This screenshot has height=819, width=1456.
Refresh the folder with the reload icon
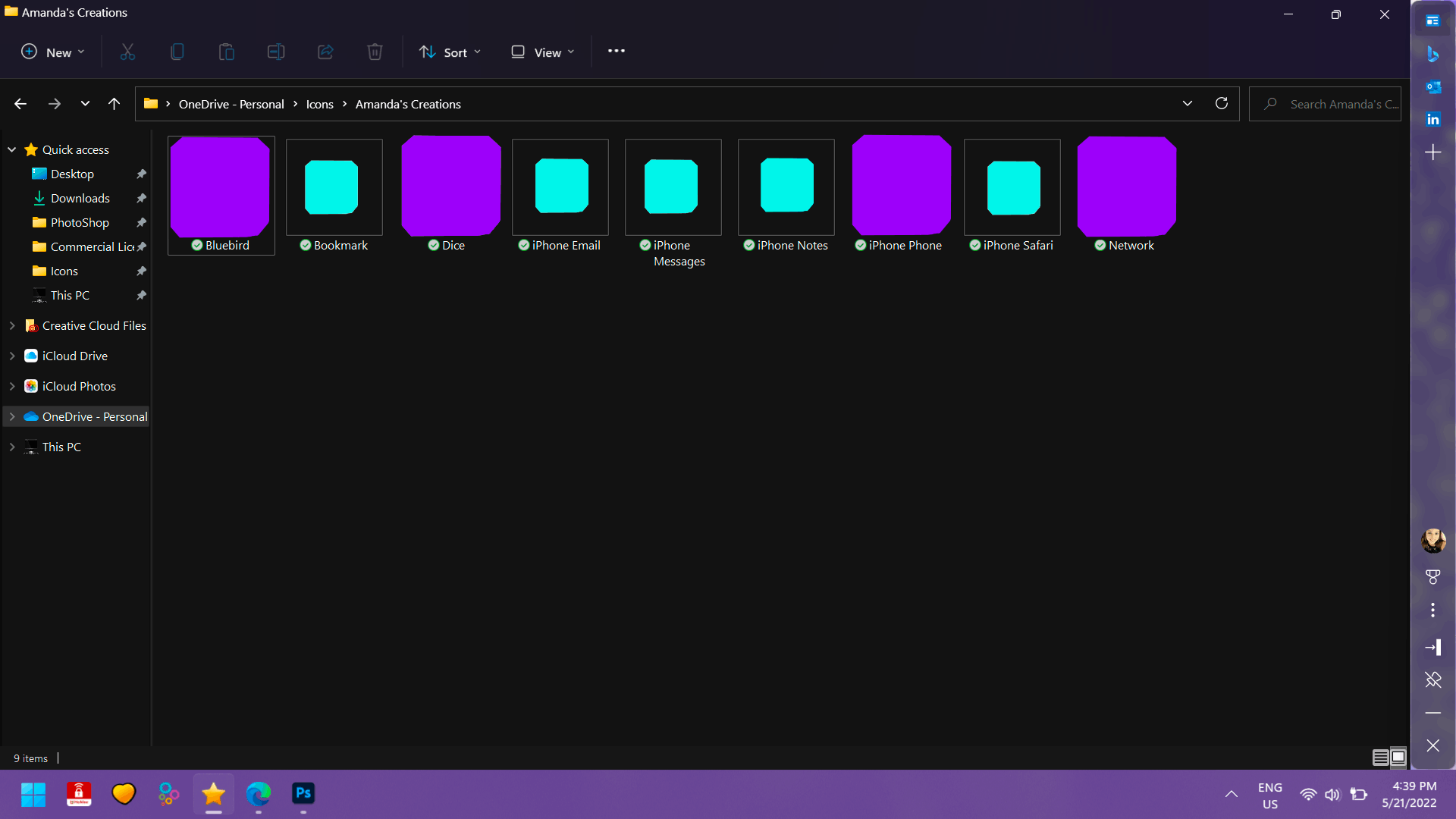[1222, 104]
